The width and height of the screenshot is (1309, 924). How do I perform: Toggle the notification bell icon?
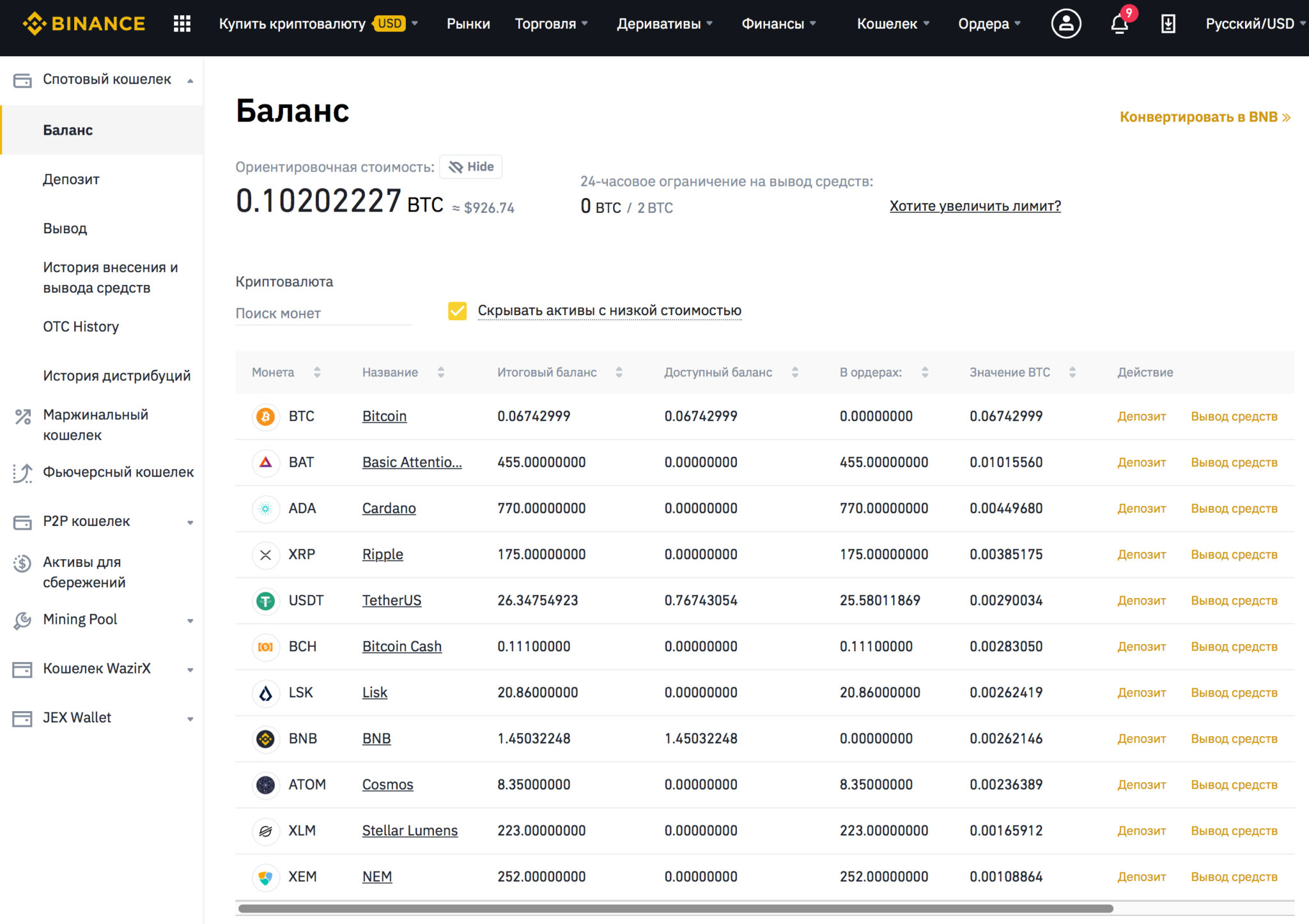pyautogui.click(x=1118, y=22)
